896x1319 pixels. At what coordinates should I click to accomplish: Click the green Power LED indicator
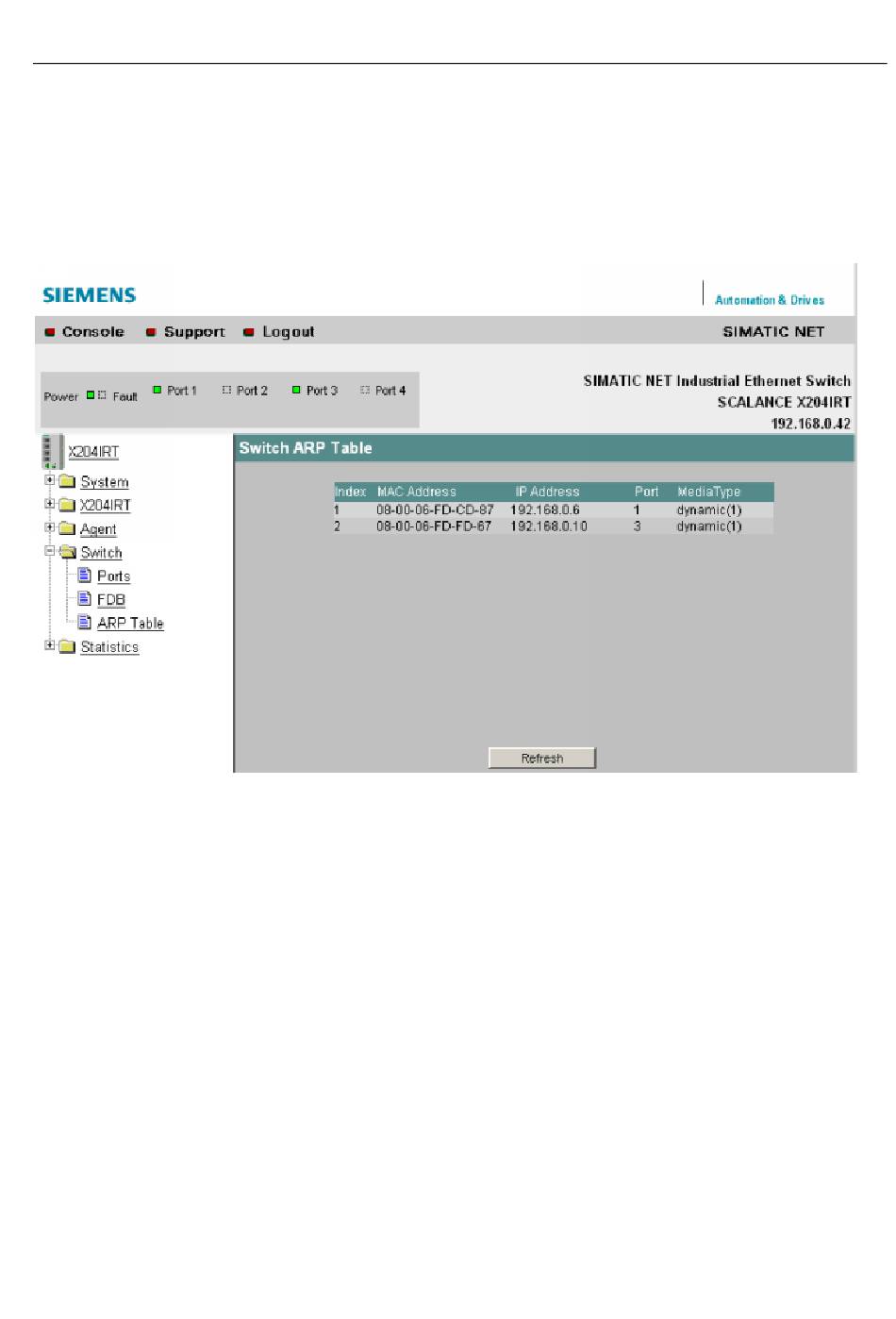[91, 394]
